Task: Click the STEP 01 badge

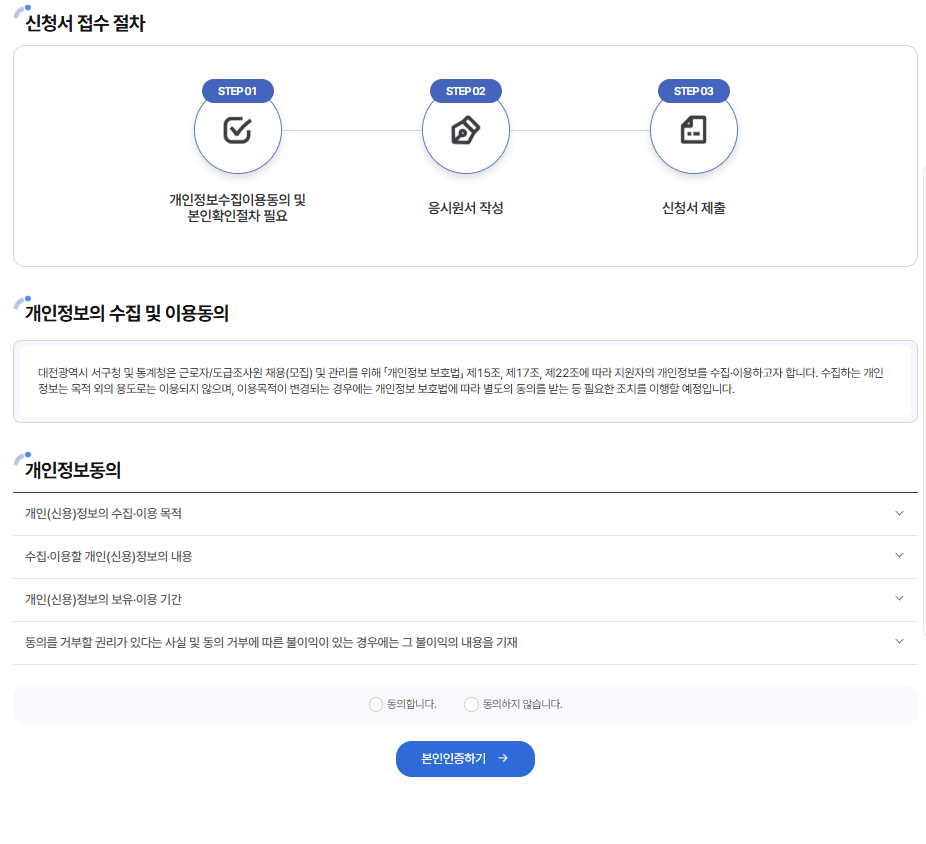Action: [237, 91]
